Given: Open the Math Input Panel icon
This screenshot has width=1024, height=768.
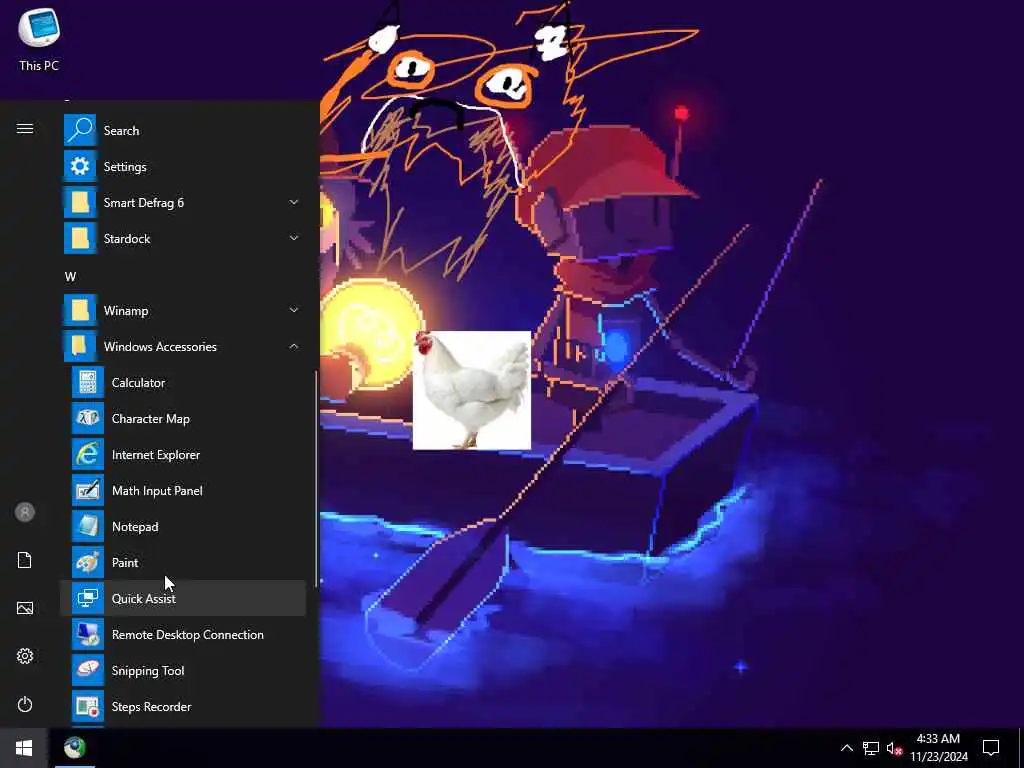Looking at the screenshot, I should (x=88, y=490).
